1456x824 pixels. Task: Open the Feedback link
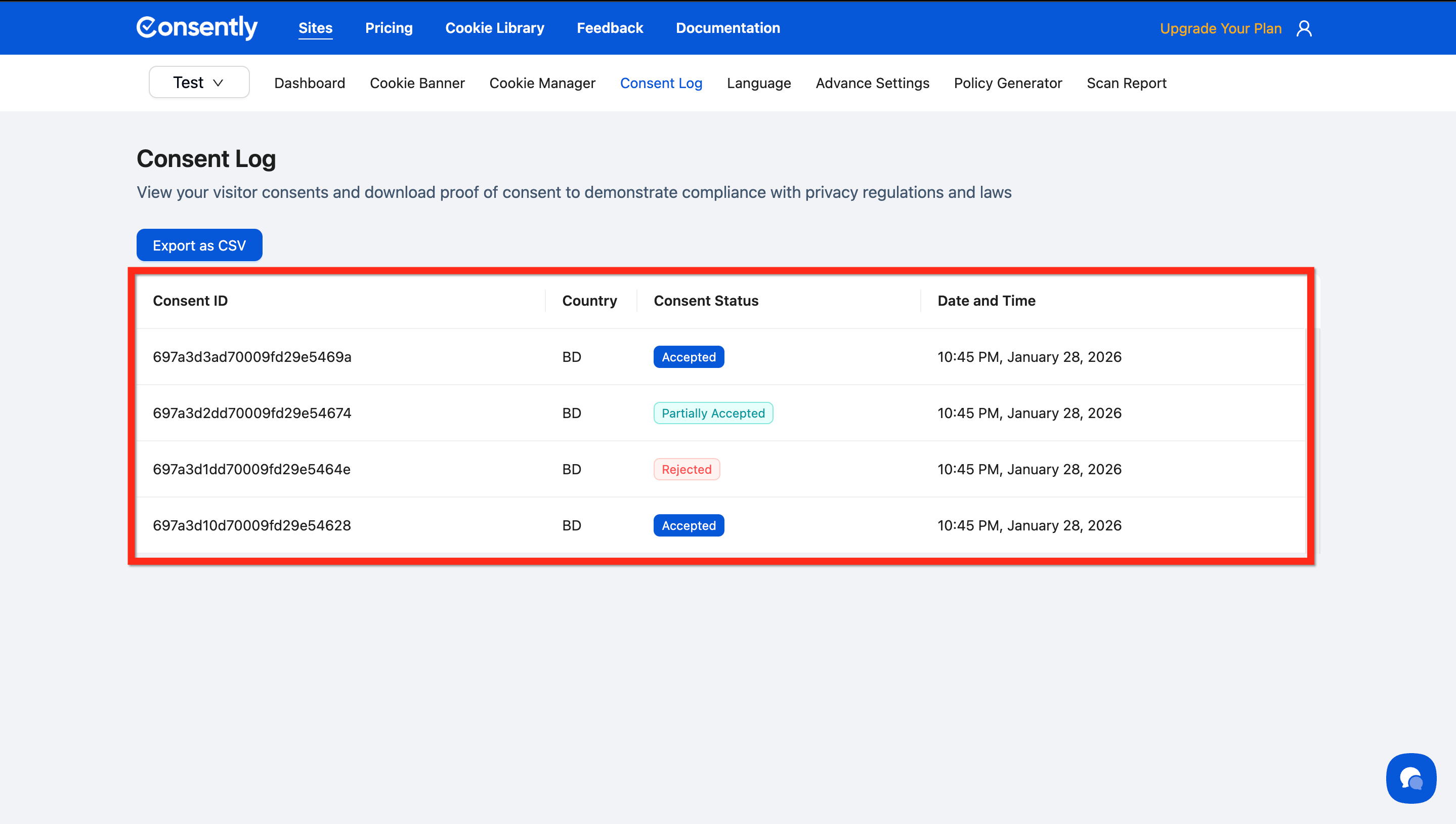pos(610,28)
